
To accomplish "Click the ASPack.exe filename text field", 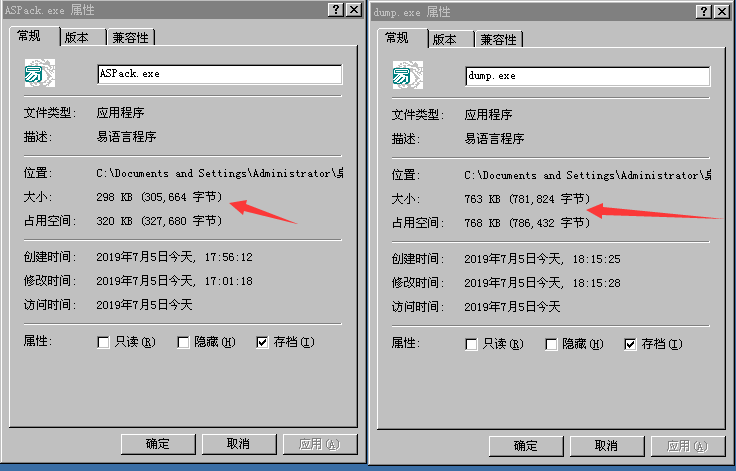I will tap(220, 74).
